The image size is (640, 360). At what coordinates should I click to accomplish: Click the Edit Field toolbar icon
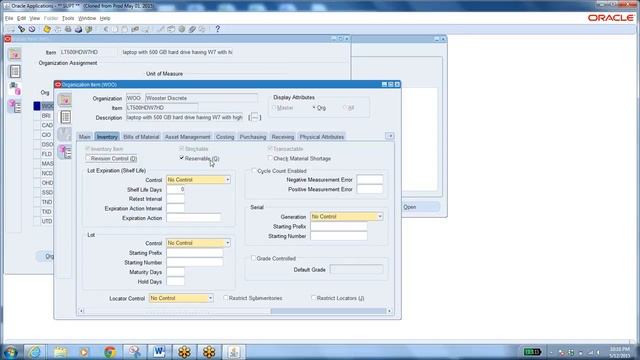pos(160,29)
